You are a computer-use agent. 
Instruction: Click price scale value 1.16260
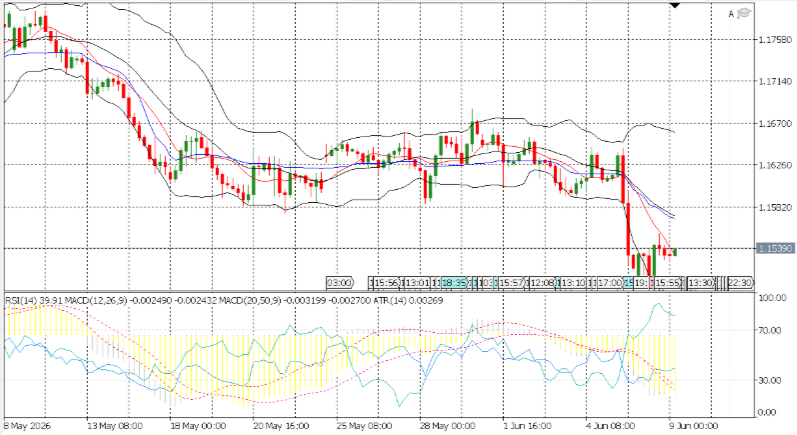[x=774, y=165]
